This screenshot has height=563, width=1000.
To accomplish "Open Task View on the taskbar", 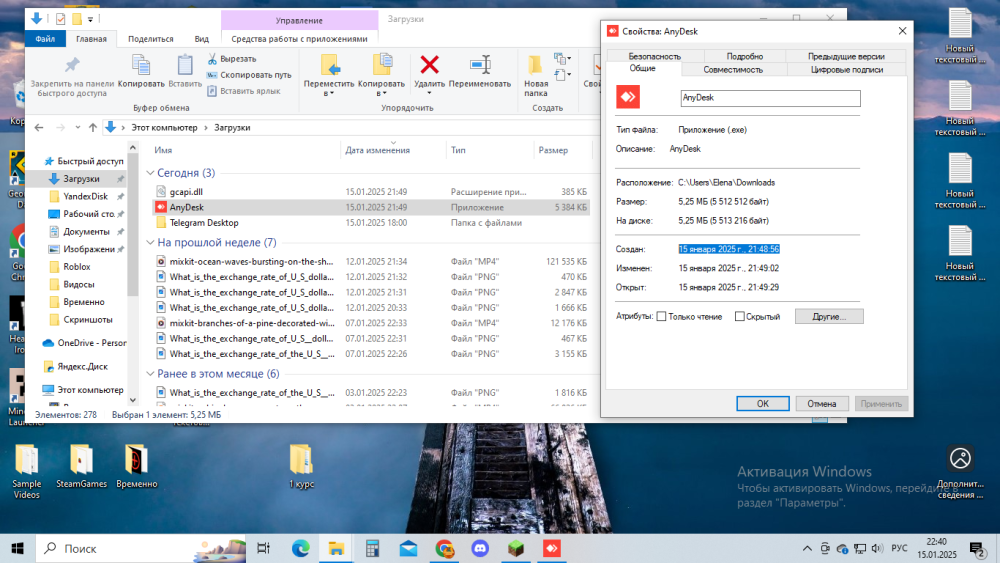I will [x=263, y=548].
